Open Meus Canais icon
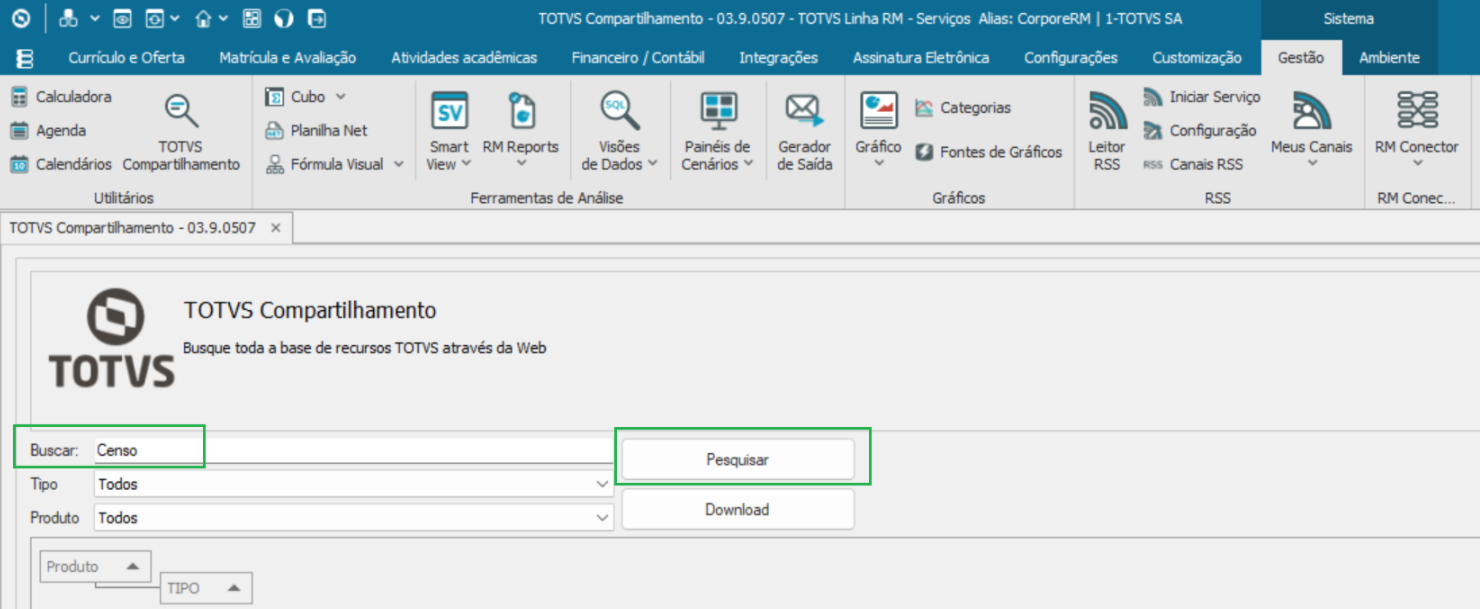The width and height of the screenshot is (1480, 609). click(1311, 111)
